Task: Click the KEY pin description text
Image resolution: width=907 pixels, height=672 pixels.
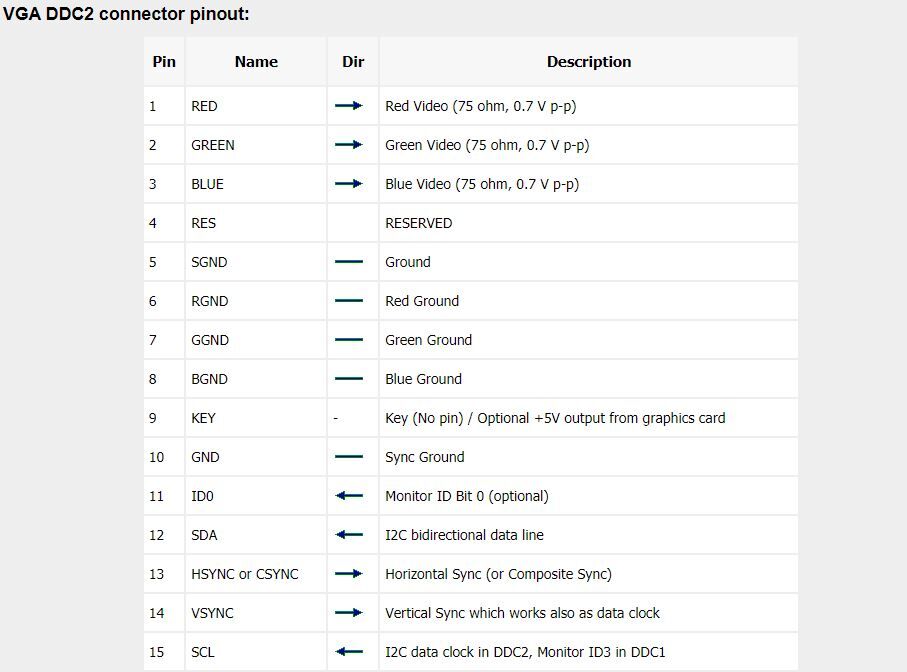Action: (x=555, y=418)
